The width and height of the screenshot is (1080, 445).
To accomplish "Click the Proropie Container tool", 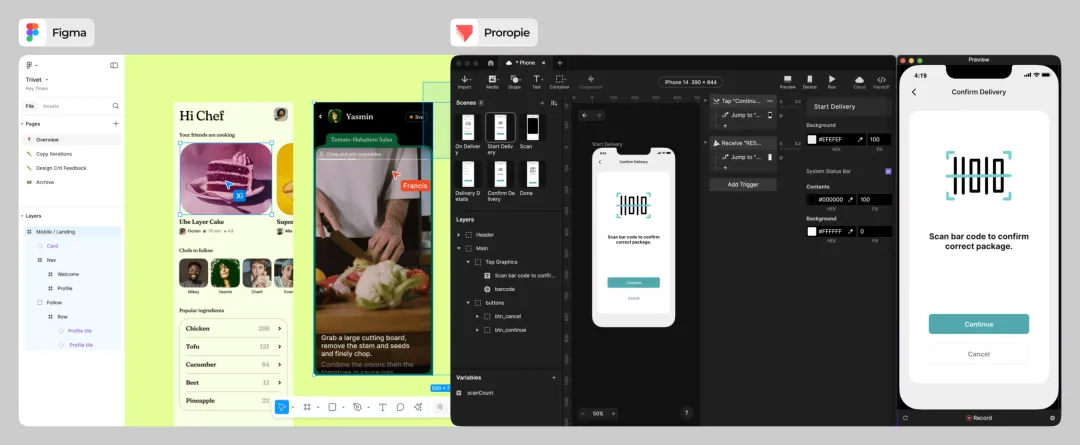I will pos(559,82).
